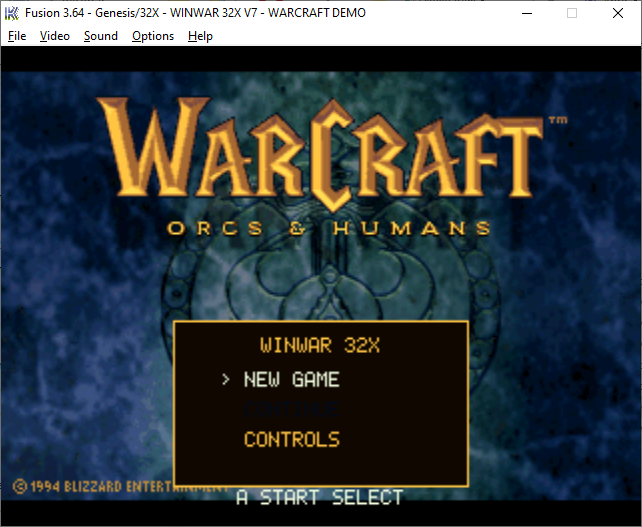This screenshot has height=527, width=642.
Task: Select the dimmed CONTINUE menu entry
Action: tap(292, 409)
